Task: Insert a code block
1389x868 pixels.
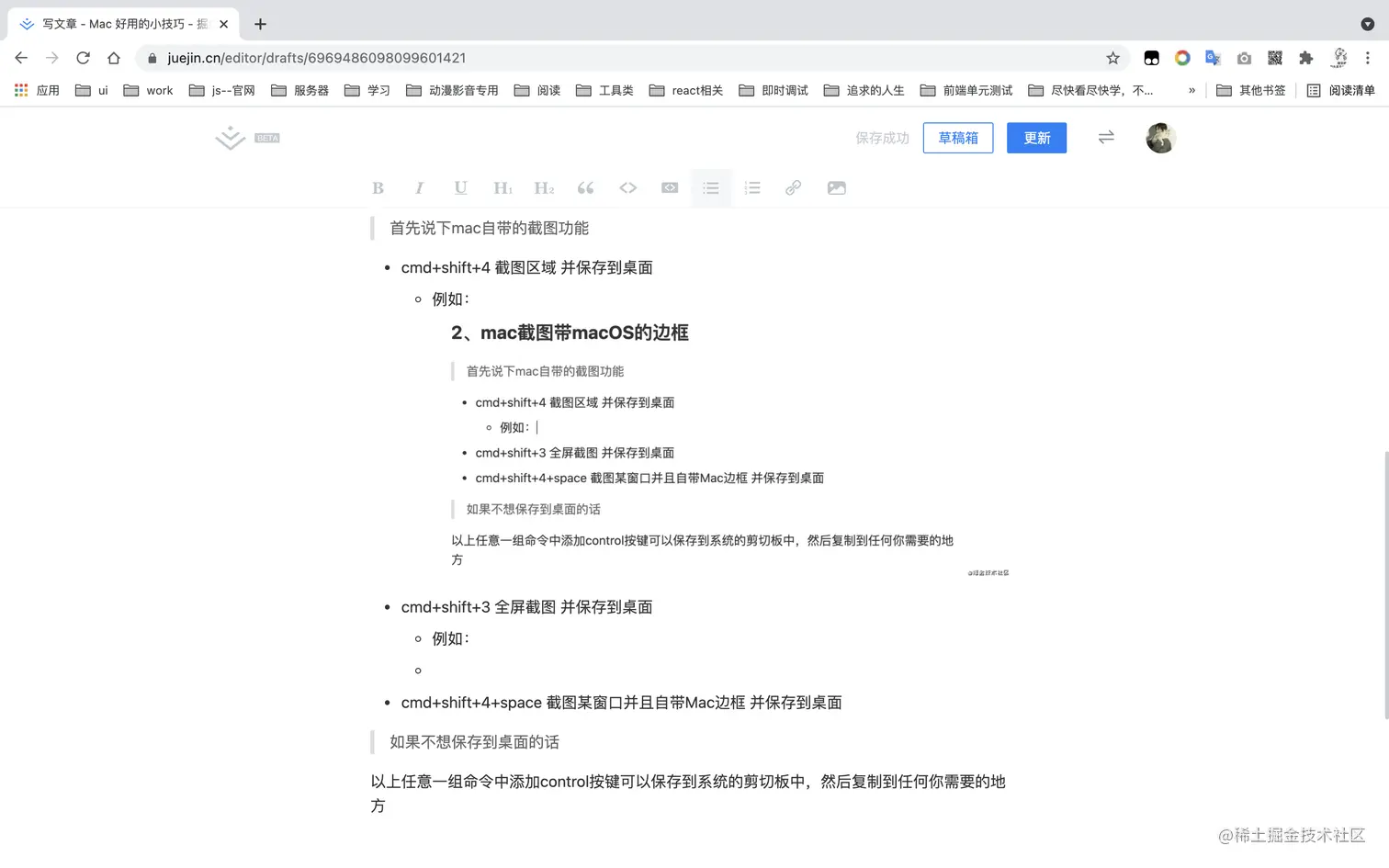Action: [670, 188]
